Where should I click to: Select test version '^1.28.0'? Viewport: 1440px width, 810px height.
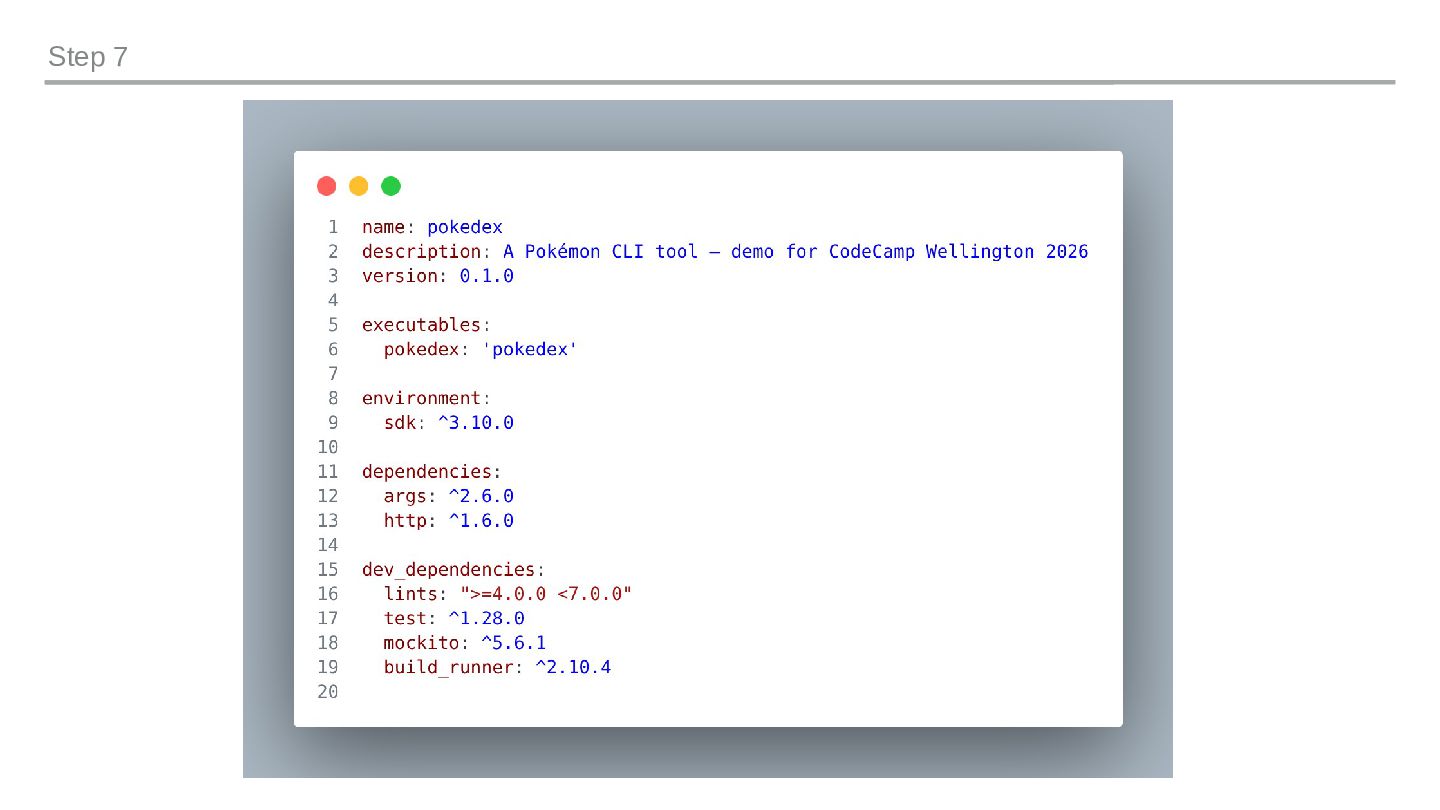(x=487, y=618)
